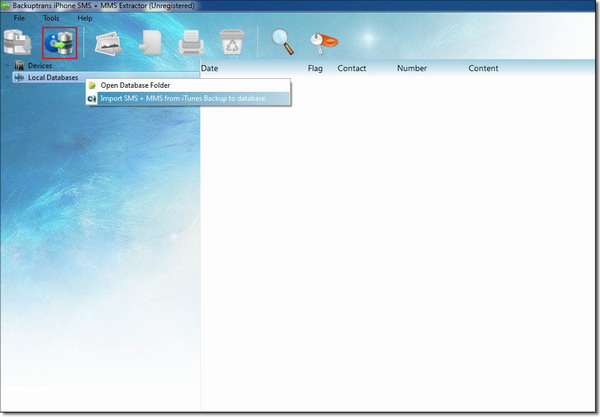Viewport: 600px width, 417px height.
Task: Sort by the Content column header
Action: [483, 68]
